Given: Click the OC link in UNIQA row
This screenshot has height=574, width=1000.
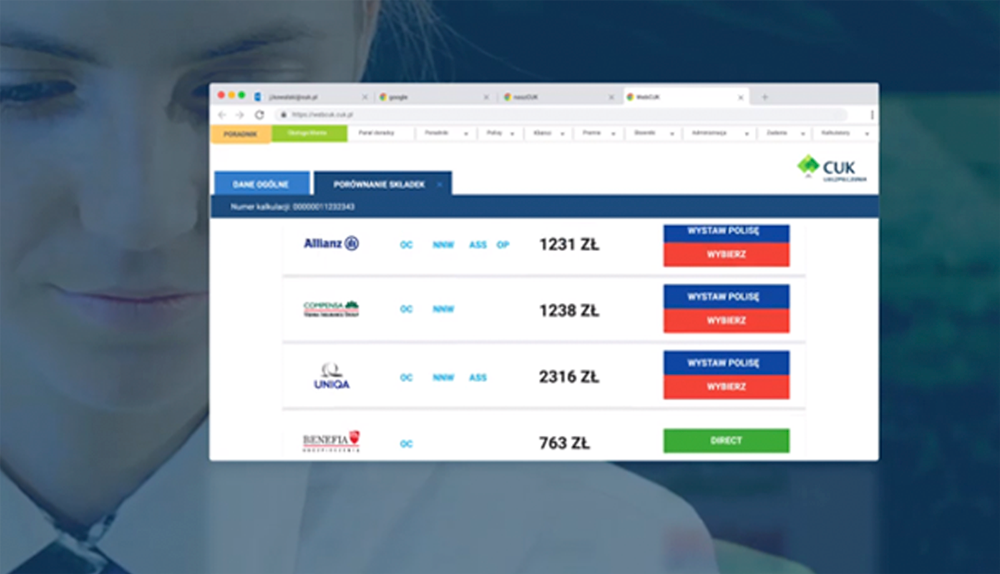Looking at the screenshot, I should pyautogui.click(x=406, y=378).
